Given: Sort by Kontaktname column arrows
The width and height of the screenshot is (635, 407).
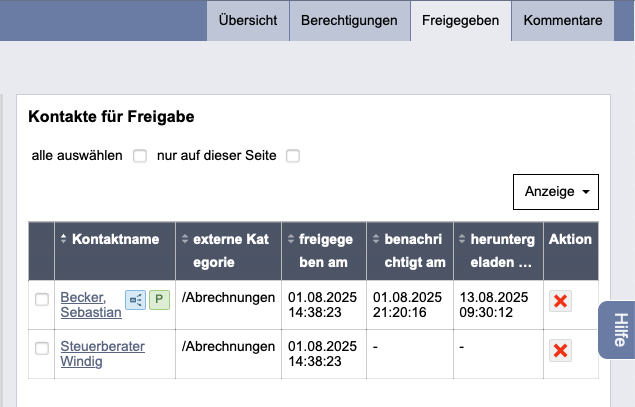Looking at the screenshot, I should pos(63,239).
